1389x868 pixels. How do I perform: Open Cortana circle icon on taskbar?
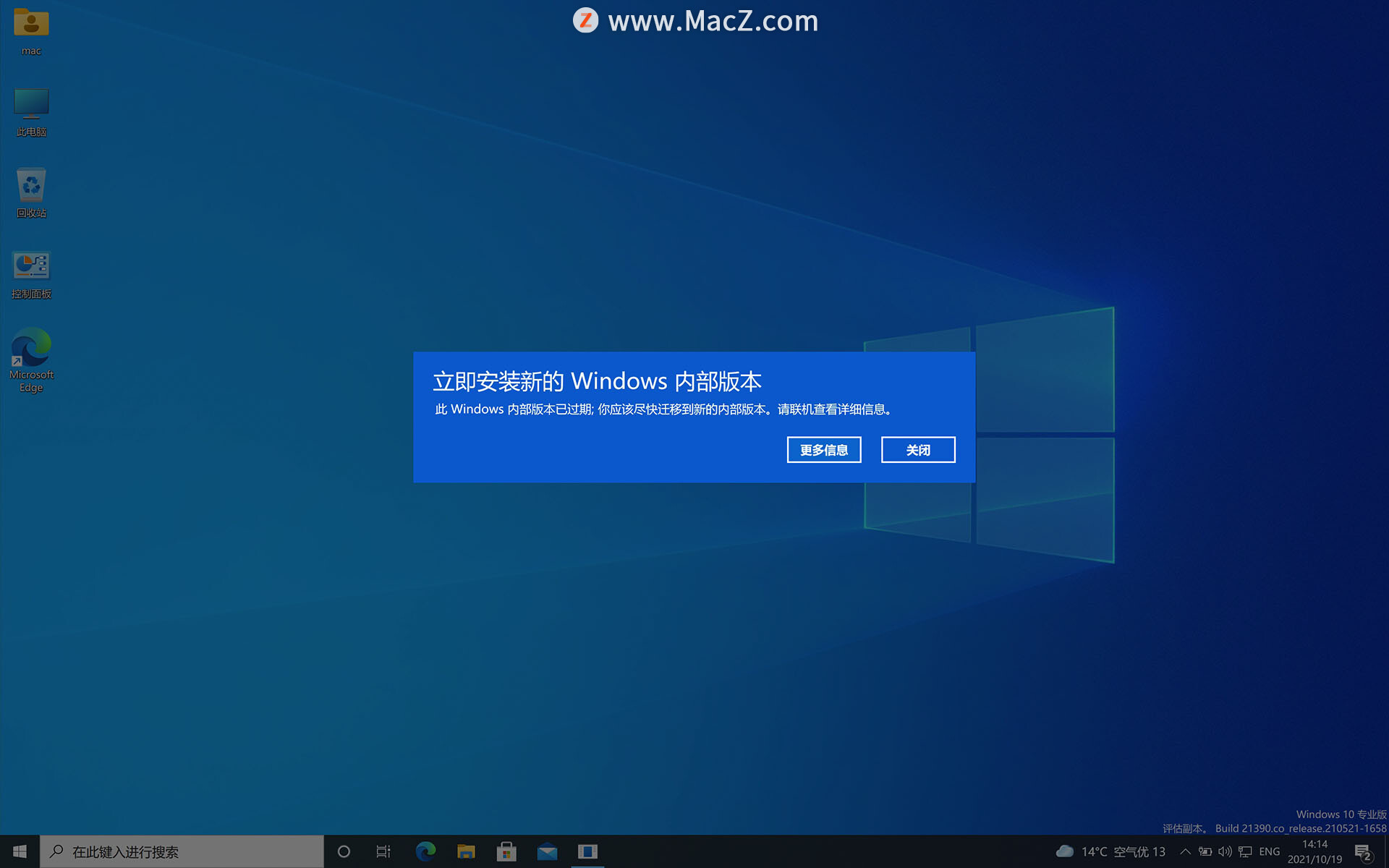pos(344,851)
